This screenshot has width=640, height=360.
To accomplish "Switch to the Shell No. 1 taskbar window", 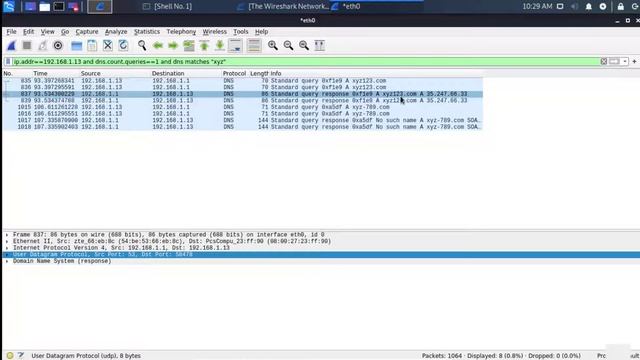I will coord(168,6).
